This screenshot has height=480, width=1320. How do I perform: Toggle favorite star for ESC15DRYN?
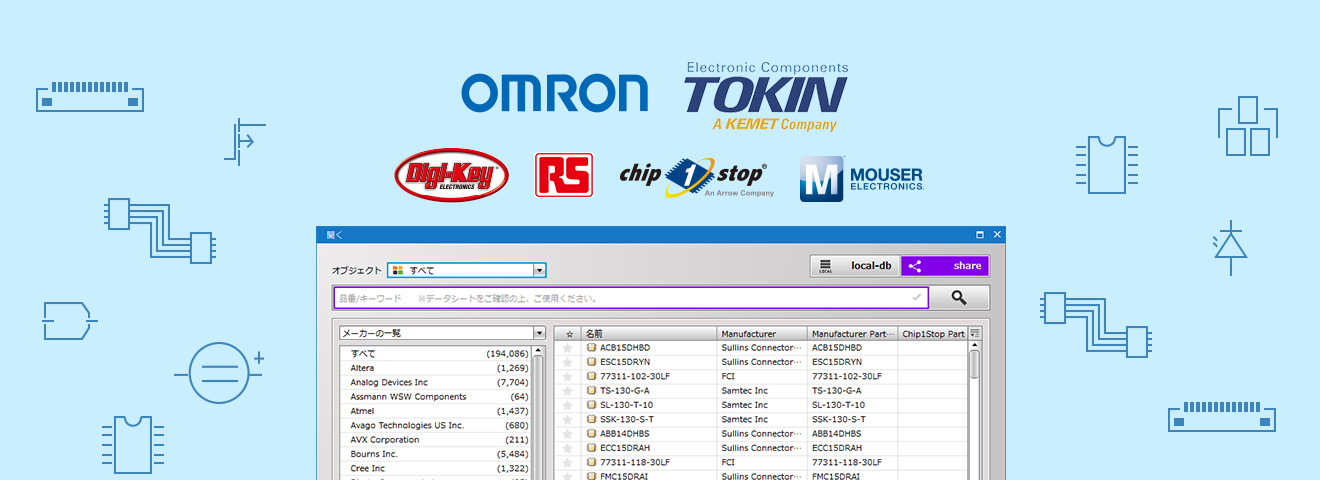(x=568, y=362)
